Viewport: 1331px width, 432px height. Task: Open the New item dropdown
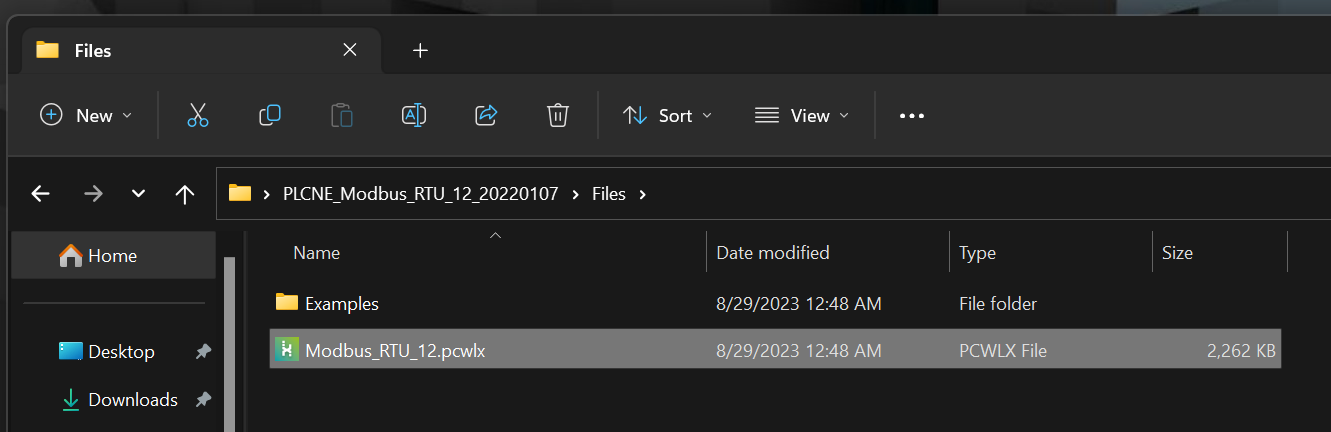(86, 115)
